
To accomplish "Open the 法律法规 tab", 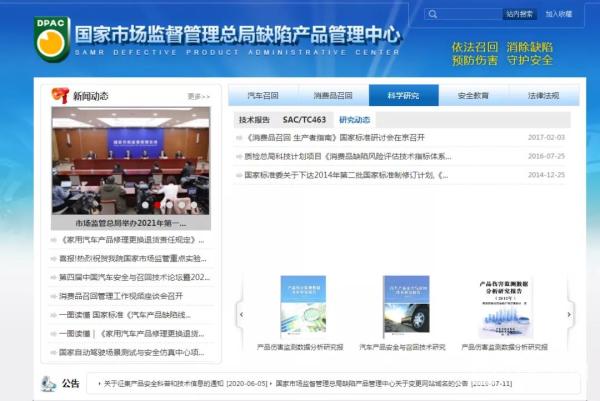I will click(x=543, y=96).
